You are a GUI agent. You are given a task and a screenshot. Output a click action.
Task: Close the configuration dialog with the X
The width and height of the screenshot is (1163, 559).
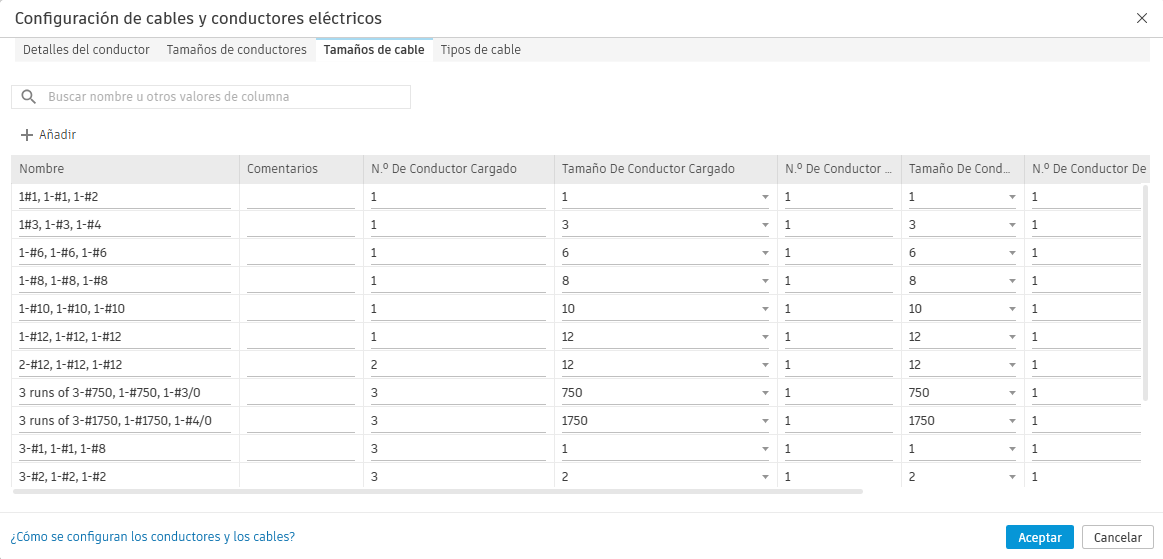1142,18
